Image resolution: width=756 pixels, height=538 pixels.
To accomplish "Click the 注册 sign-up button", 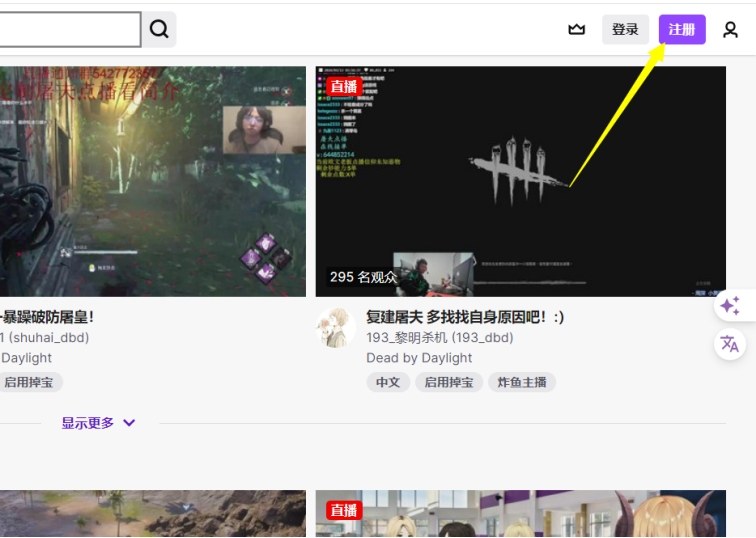I will (682, 29).
